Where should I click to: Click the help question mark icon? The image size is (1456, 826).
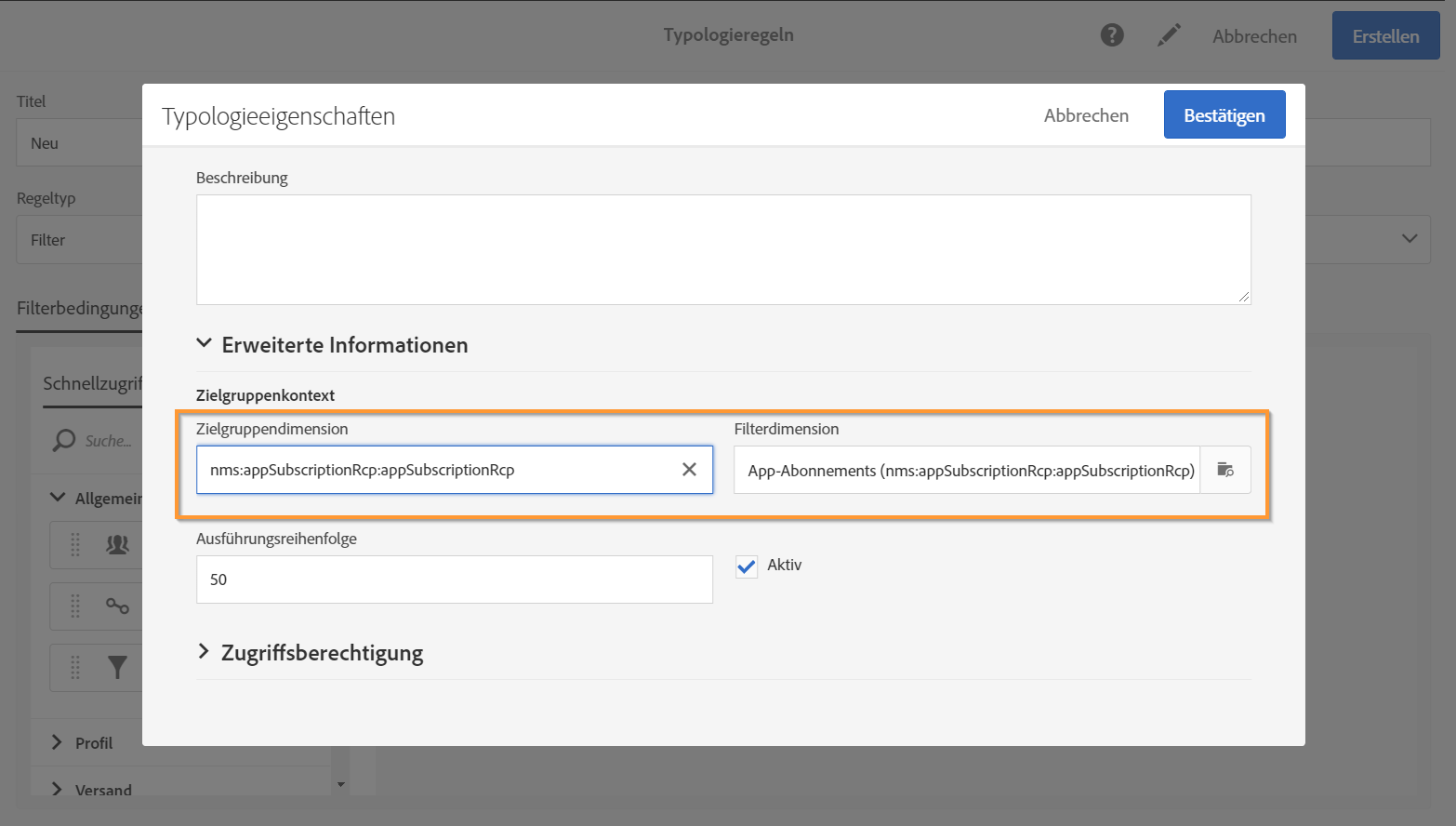(x=1112, y=35)
